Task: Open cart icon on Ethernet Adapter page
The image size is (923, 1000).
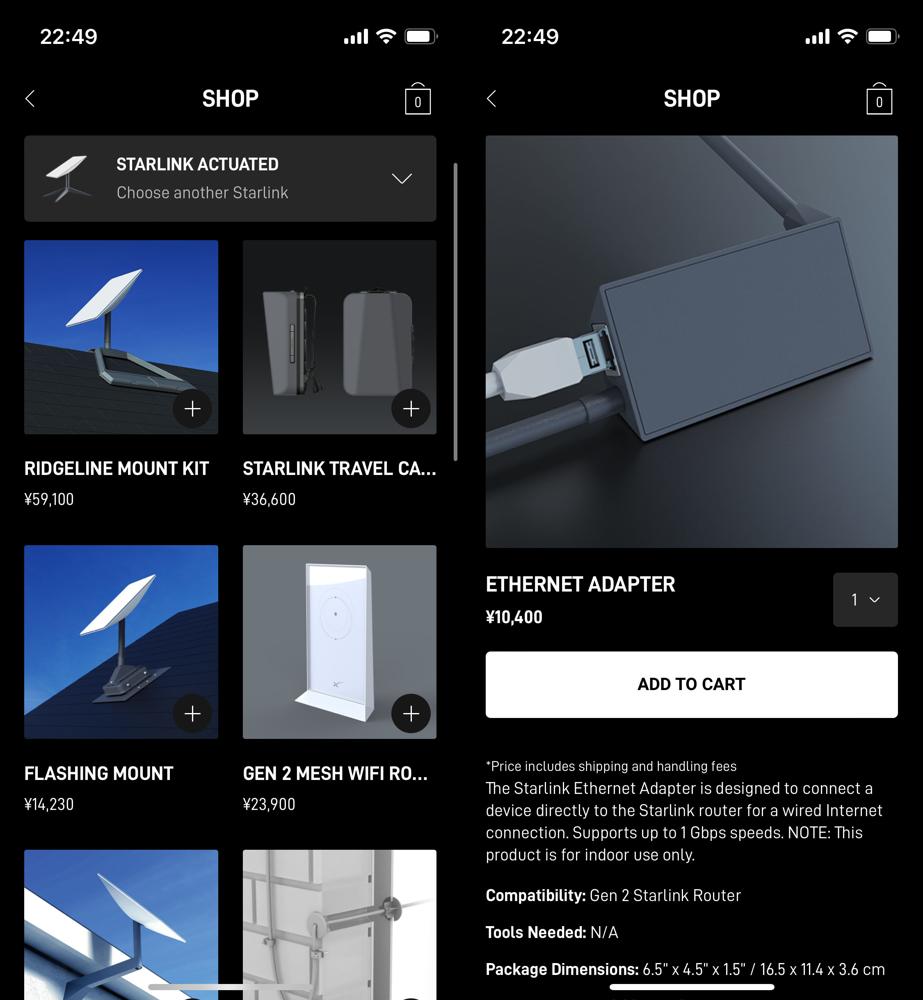Action: tap(879, 99)
